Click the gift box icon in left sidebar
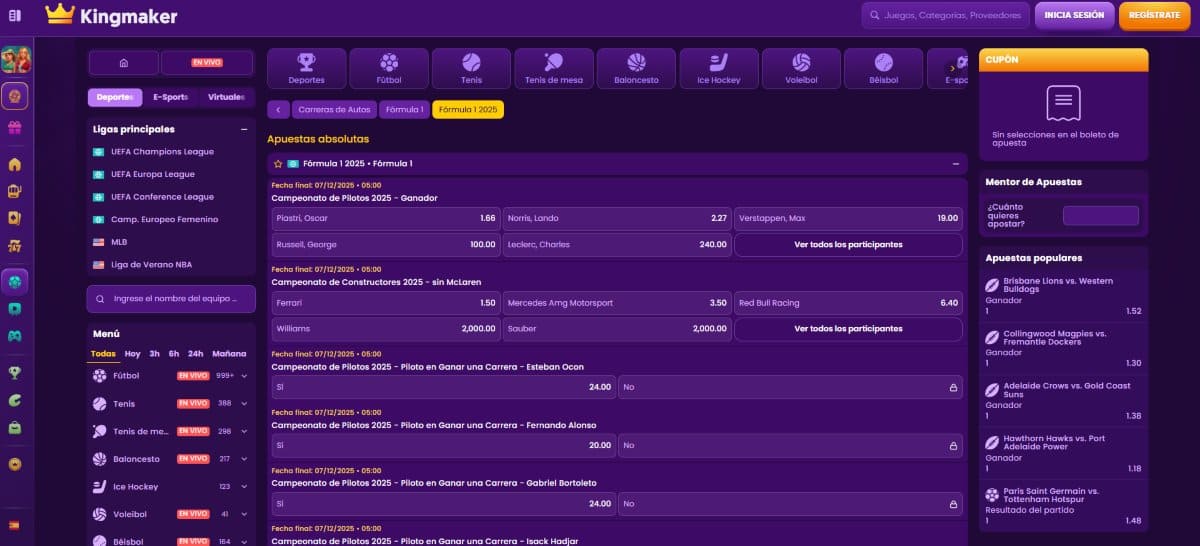1200x546 pixels. (14, 127)
